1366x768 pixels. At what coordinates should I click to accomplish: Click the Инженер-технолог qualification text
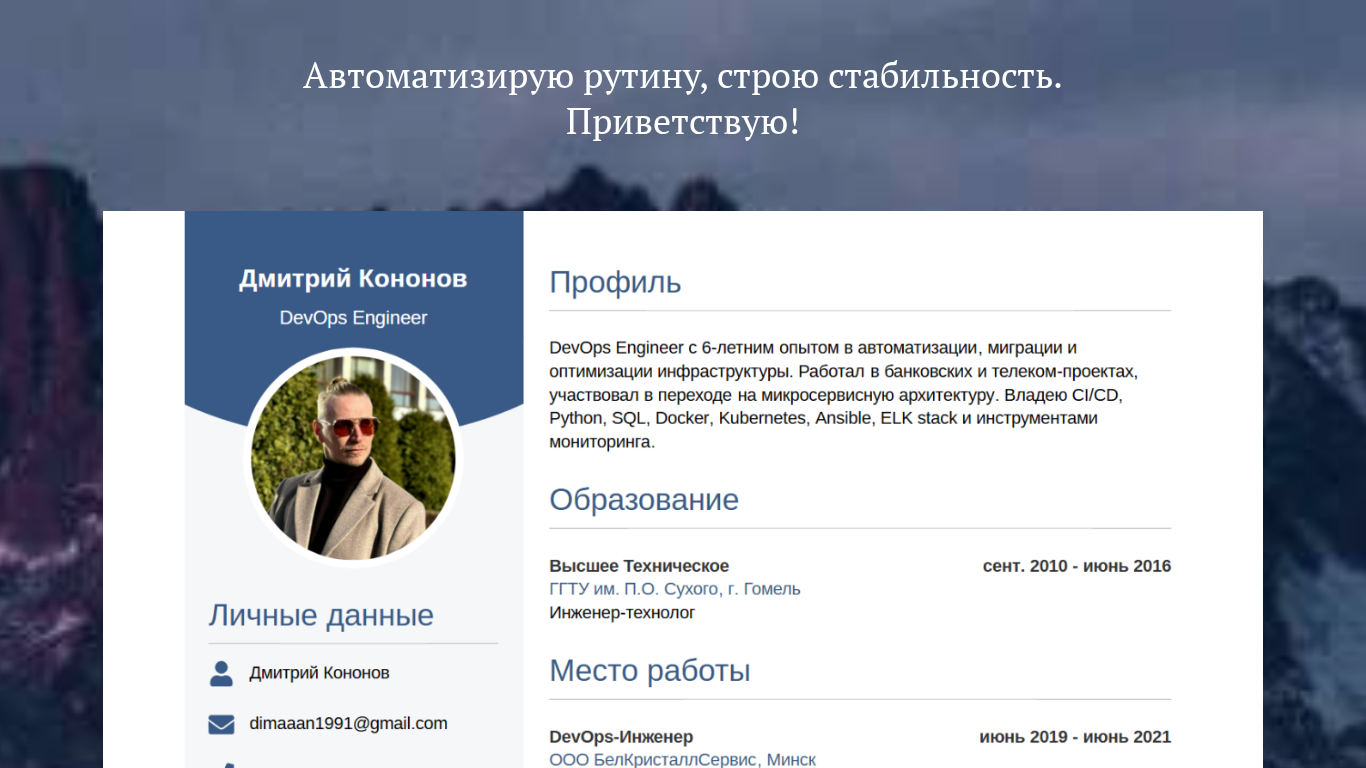pyautogui.click(x=622, y=612)
